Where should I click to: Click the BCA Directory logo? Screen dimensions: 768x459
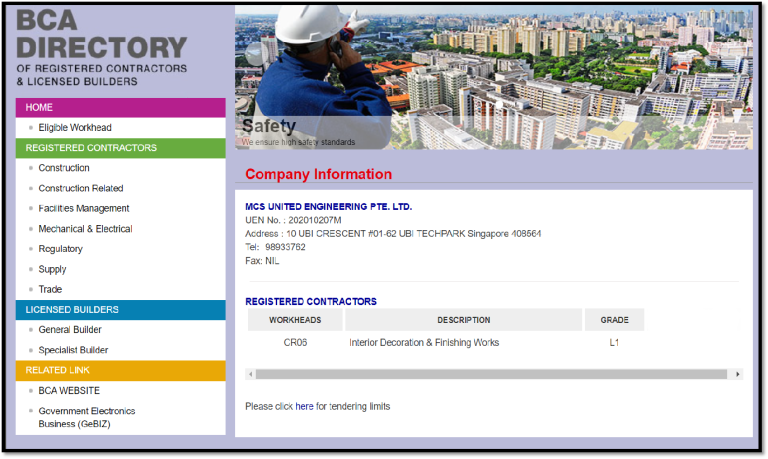[101, 47]
